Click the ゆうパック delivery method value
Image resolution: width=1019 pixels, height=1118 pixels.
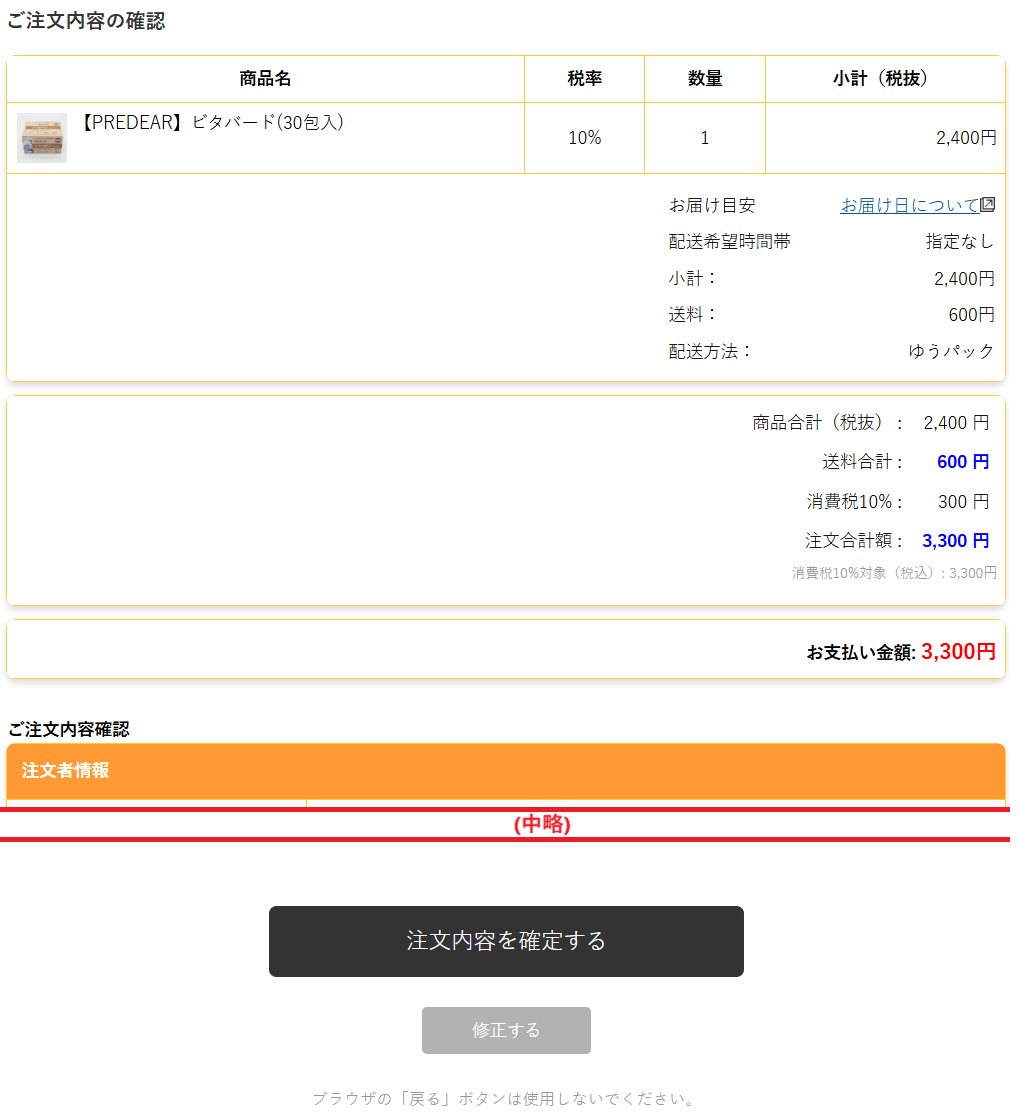tap(951, 351)
